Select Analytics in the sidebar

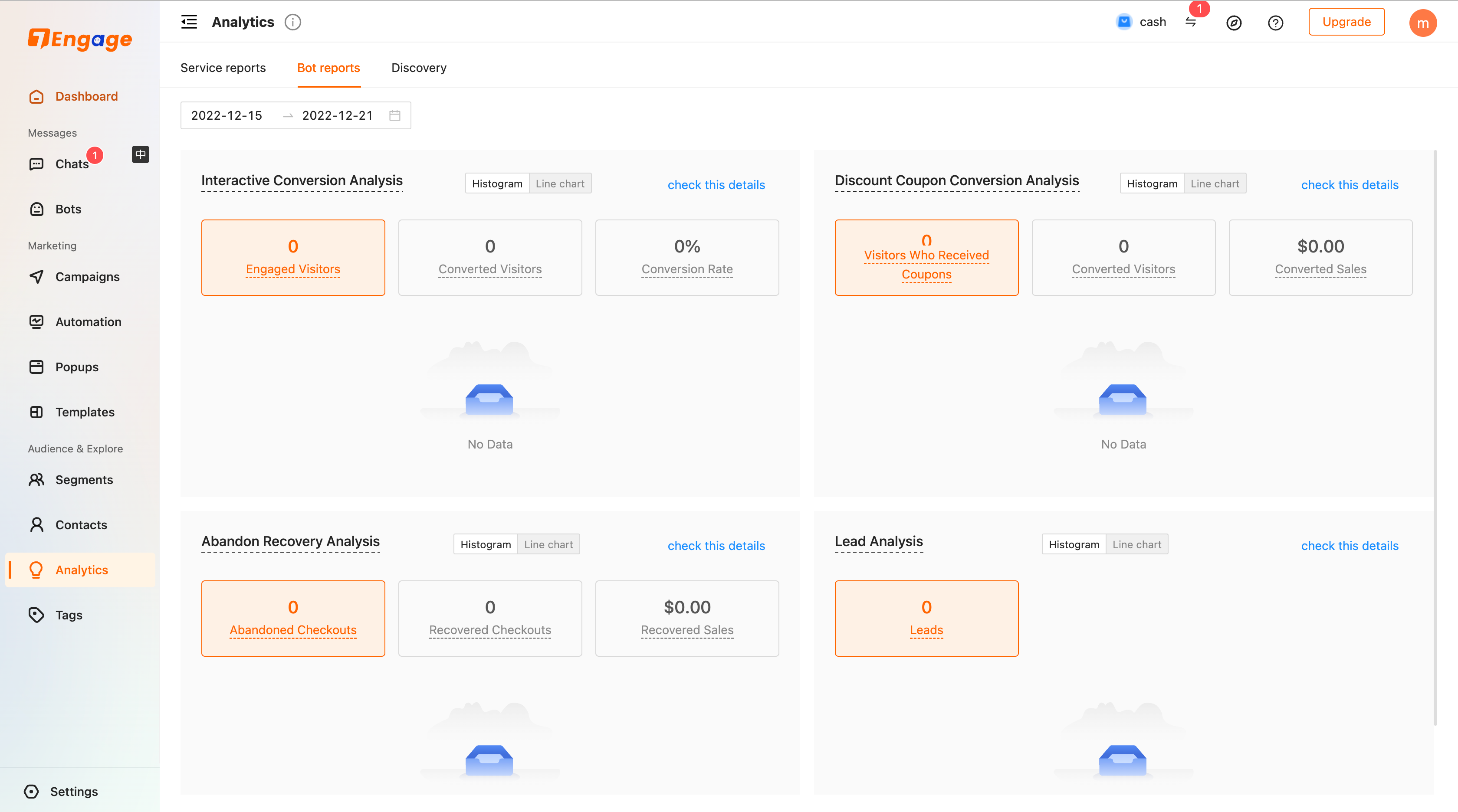(x=80, y=570)
